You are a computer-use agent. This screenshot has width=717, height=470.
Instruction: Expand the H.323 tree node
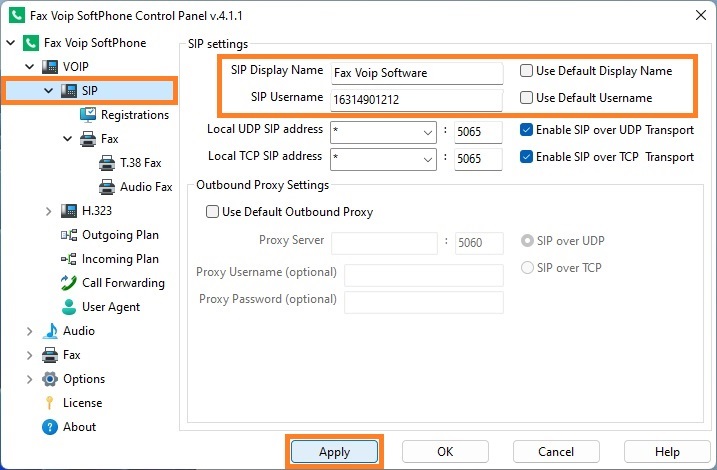[x=48, y=211]
